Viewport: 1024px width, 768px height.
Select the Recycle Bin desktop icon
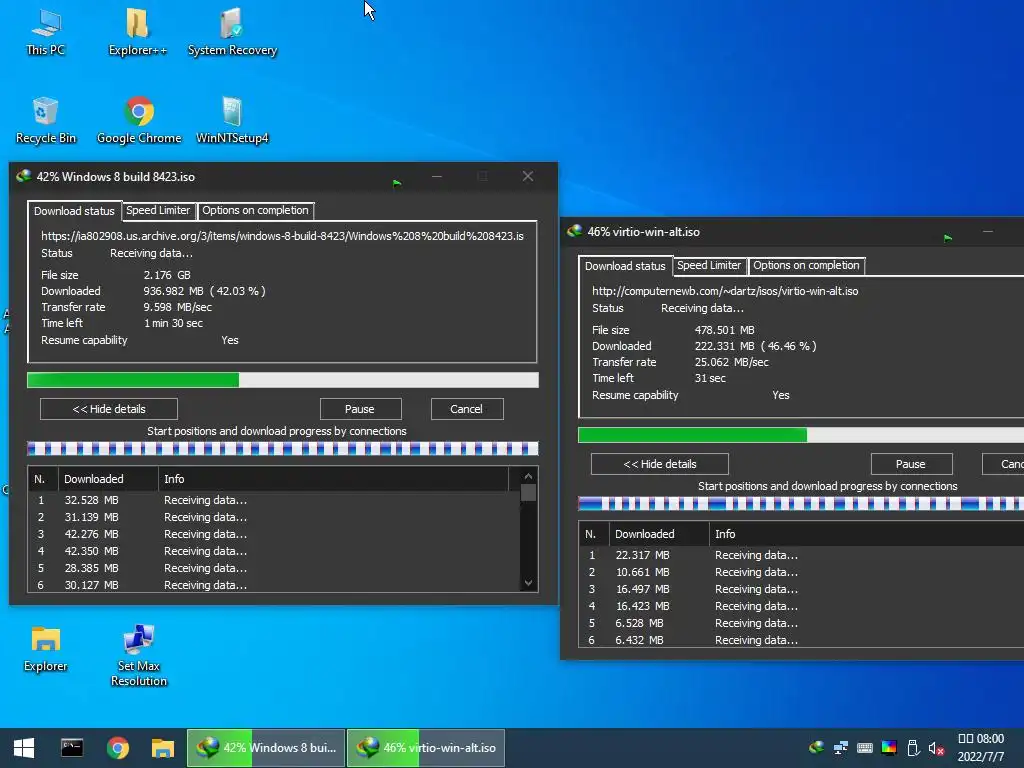coord(46,121)
